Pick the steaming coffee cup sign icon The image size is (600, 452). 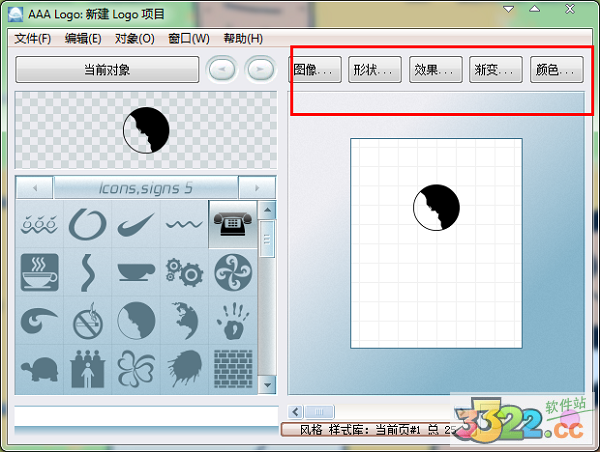point(39,272)
